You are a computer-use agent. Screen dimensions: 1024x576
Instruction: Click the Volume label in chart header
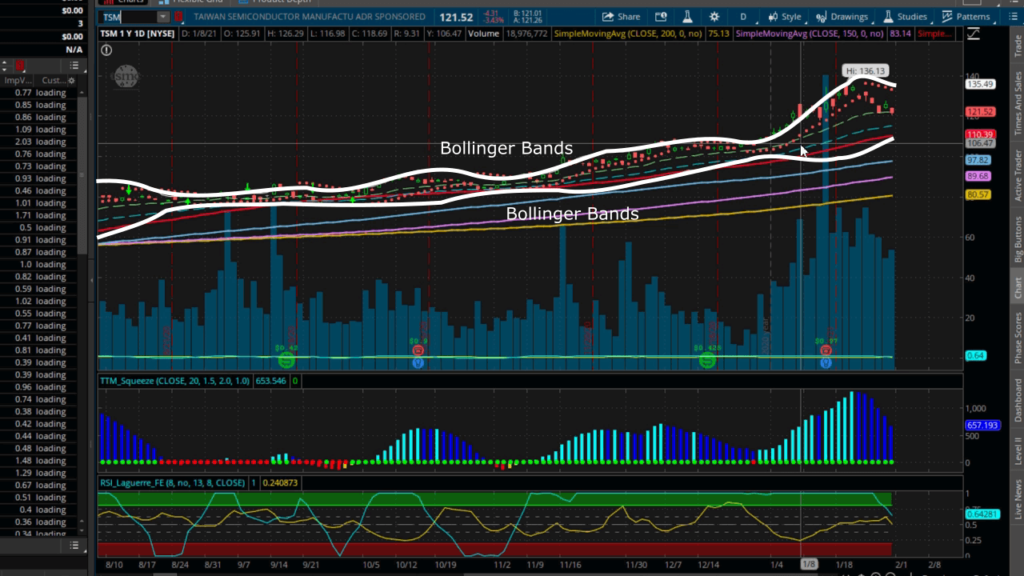tap(483, 33)
